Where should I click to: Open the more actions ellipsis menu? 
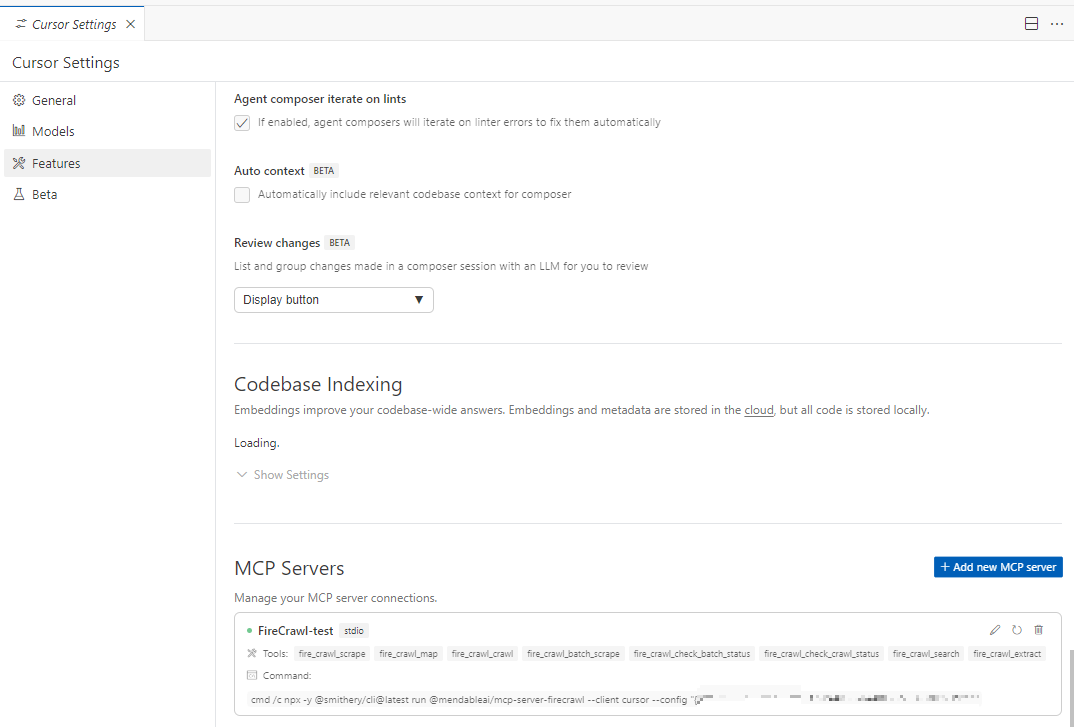tap(1057, 23)
